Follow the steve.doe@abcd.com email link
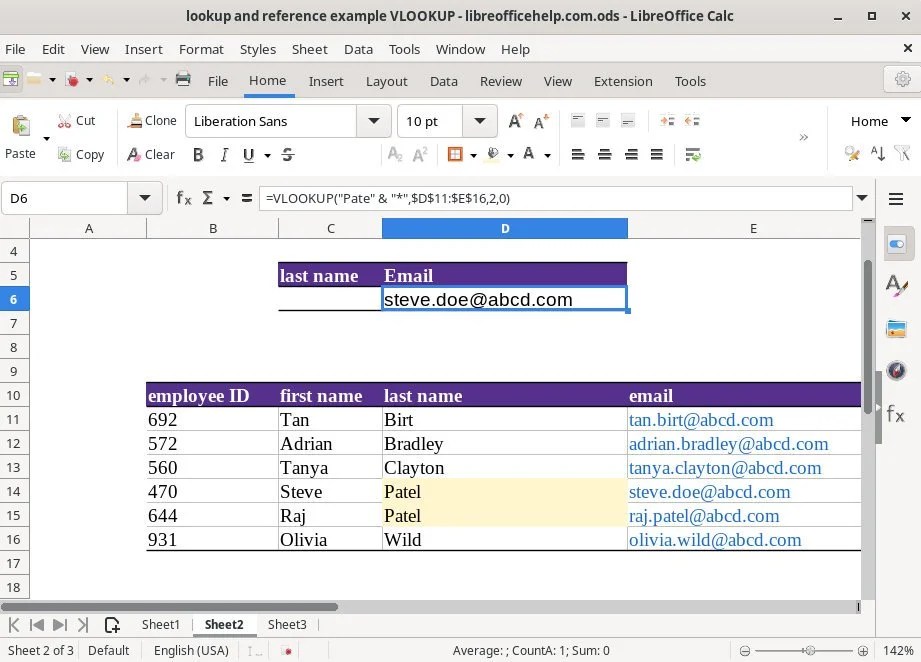The image size is (921, 662). (x=710, y=492)
